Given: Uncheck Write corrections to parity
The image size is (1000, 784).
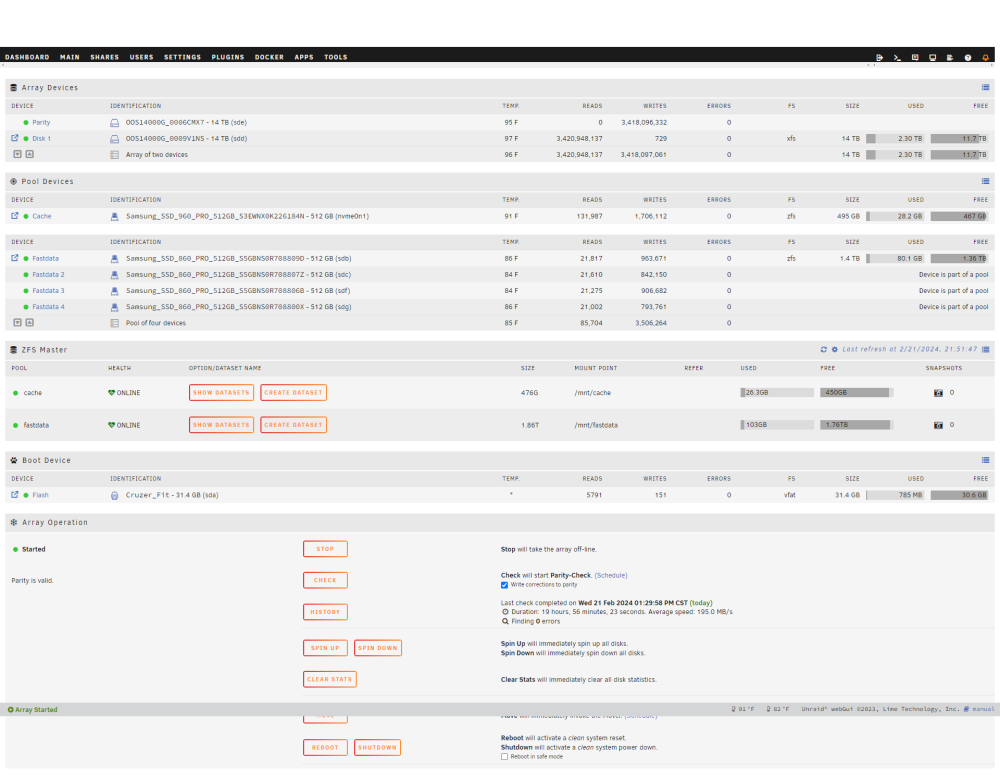Looking at the screenshot, I should click(x=504, y=585).
